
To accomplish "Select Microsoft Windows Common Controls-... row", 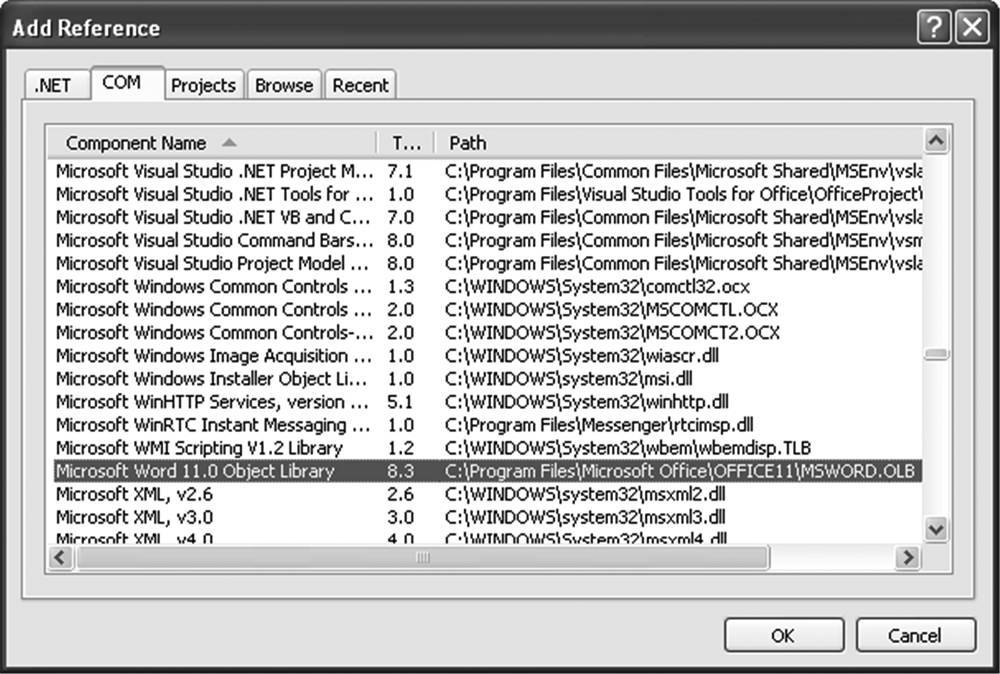I will coord(488,333).
